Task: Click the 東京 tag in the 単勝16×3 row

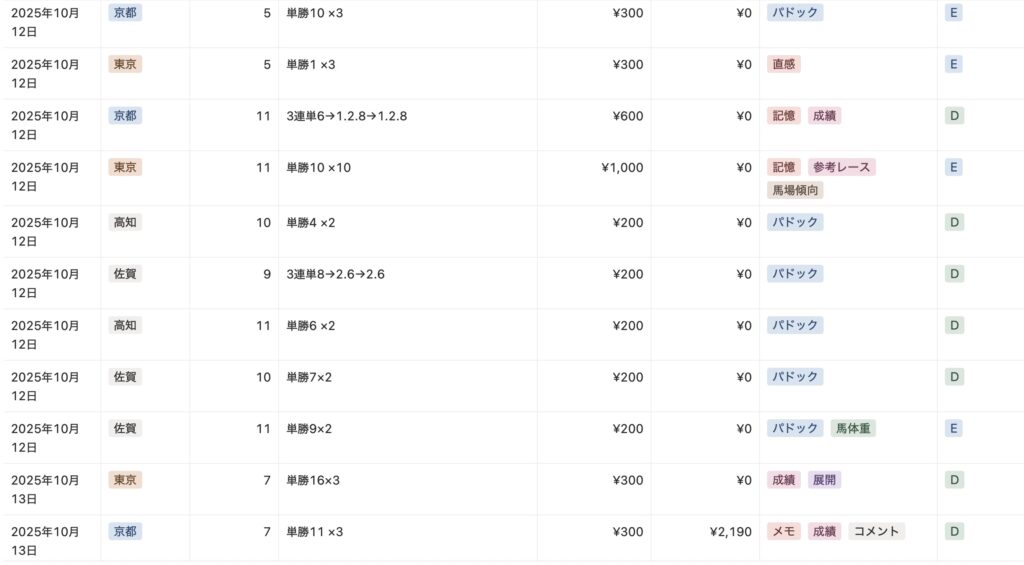Action: pos(125,480)
